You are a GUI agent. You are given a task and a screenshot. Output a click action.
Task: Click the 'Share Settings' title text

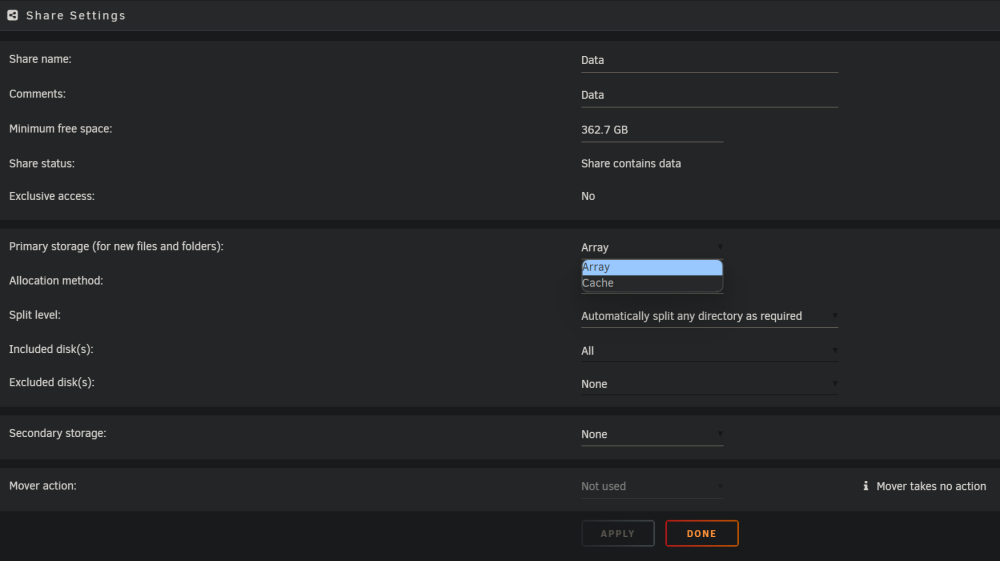click(76, 15)
